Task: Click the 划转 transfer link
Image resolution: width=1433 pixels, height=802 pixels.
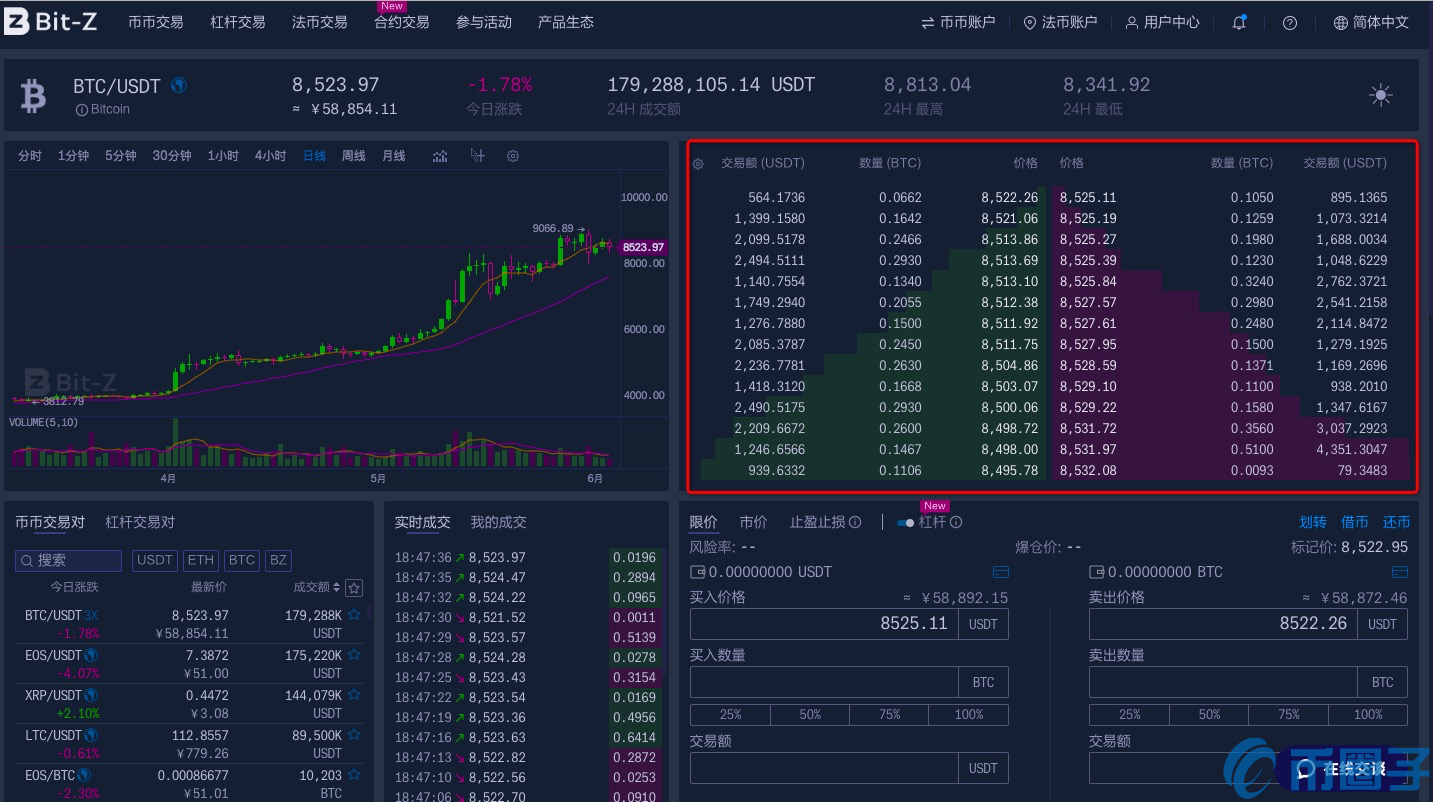Action: (1313, 522)
